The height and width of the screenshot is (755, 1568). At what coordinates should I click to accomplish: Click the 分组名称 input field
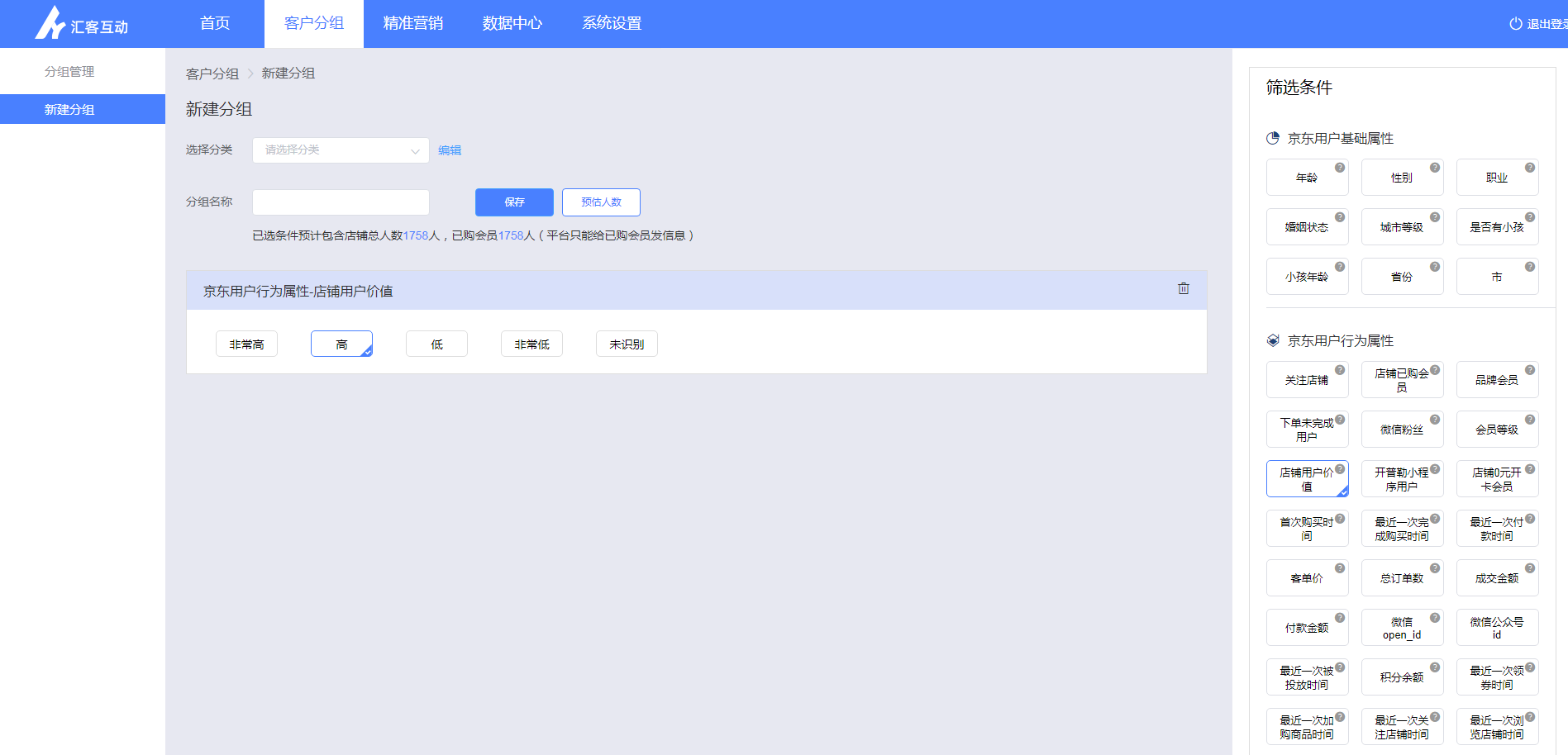341,202
